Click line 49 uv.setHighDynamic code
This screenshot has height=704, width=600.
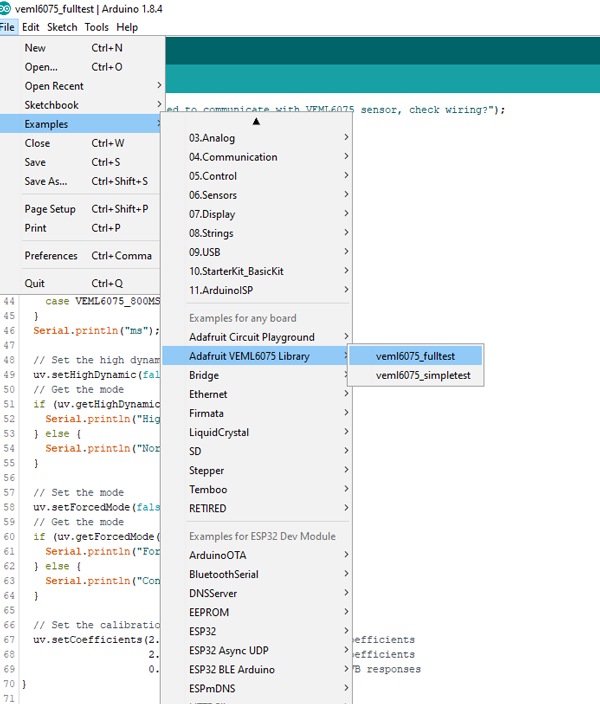[x=97, y=375]
